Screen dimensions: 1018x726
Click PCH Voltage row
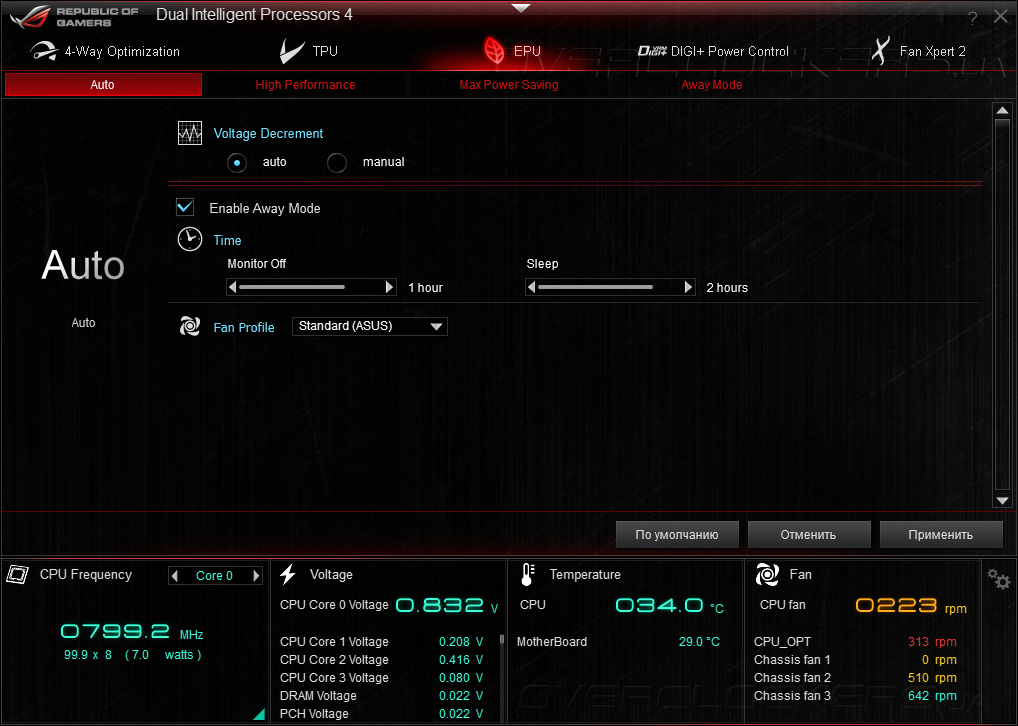[x=382, y=714]
